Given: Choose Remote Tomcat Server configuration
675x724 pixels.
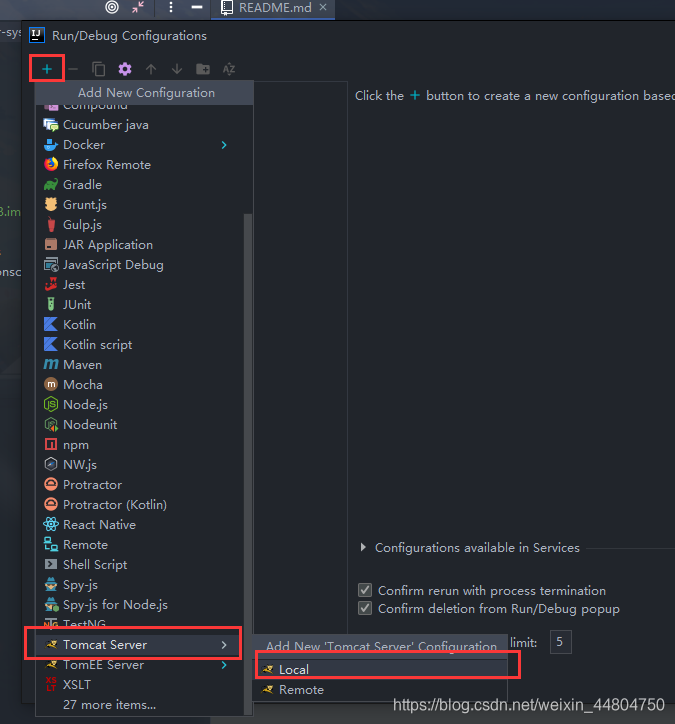Looking at the screenshot, I should [381, 690].
